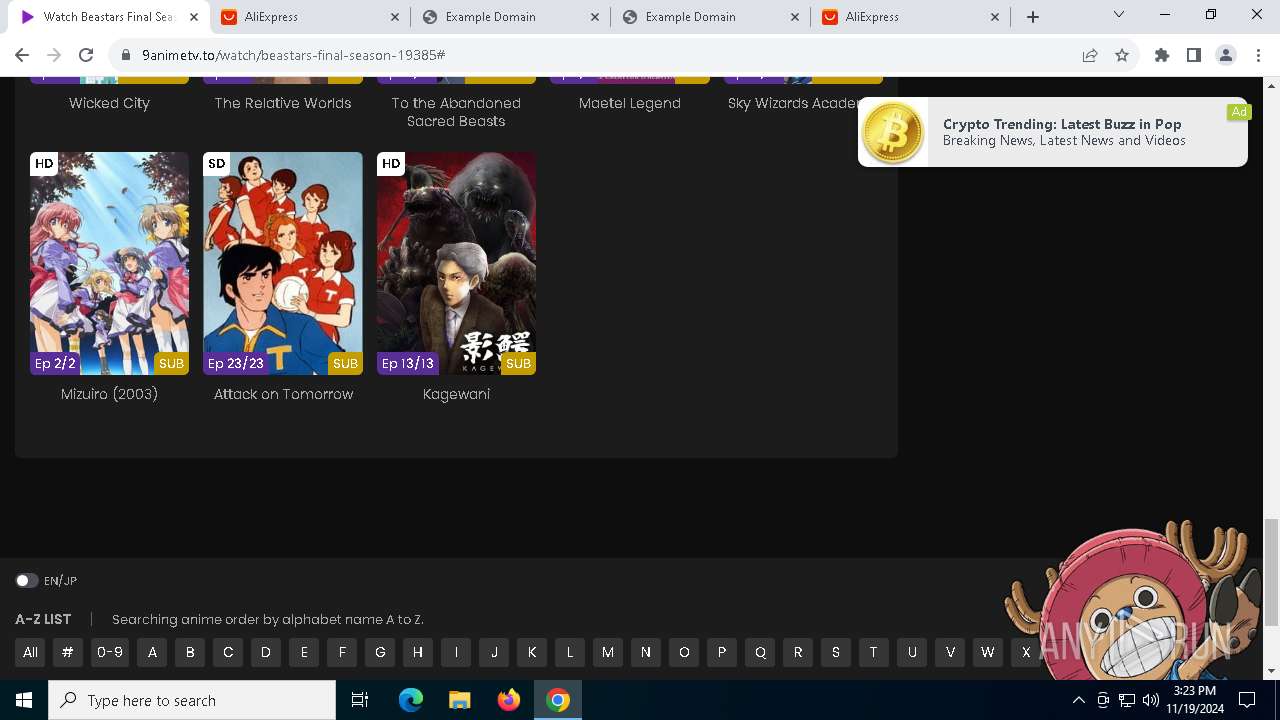
Task: Open the browser side panel icon
Action: pos(1194,55)
